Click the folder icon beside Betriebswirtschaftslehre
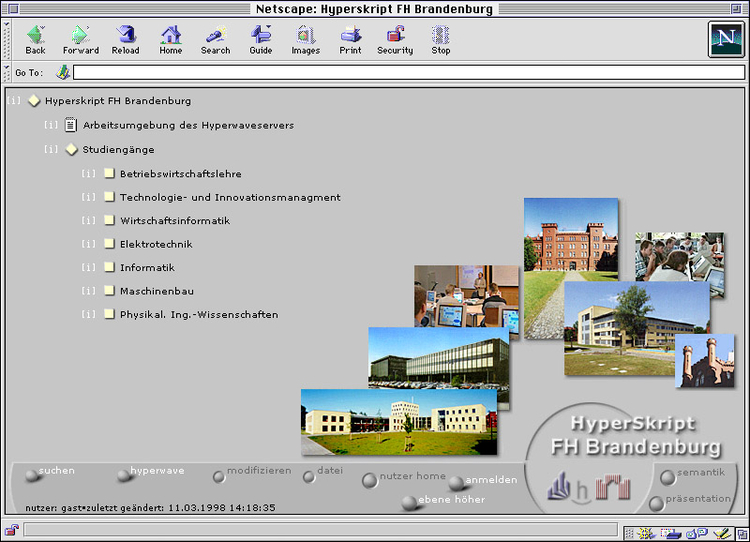 pyautogui.click(x=110, y=173)
